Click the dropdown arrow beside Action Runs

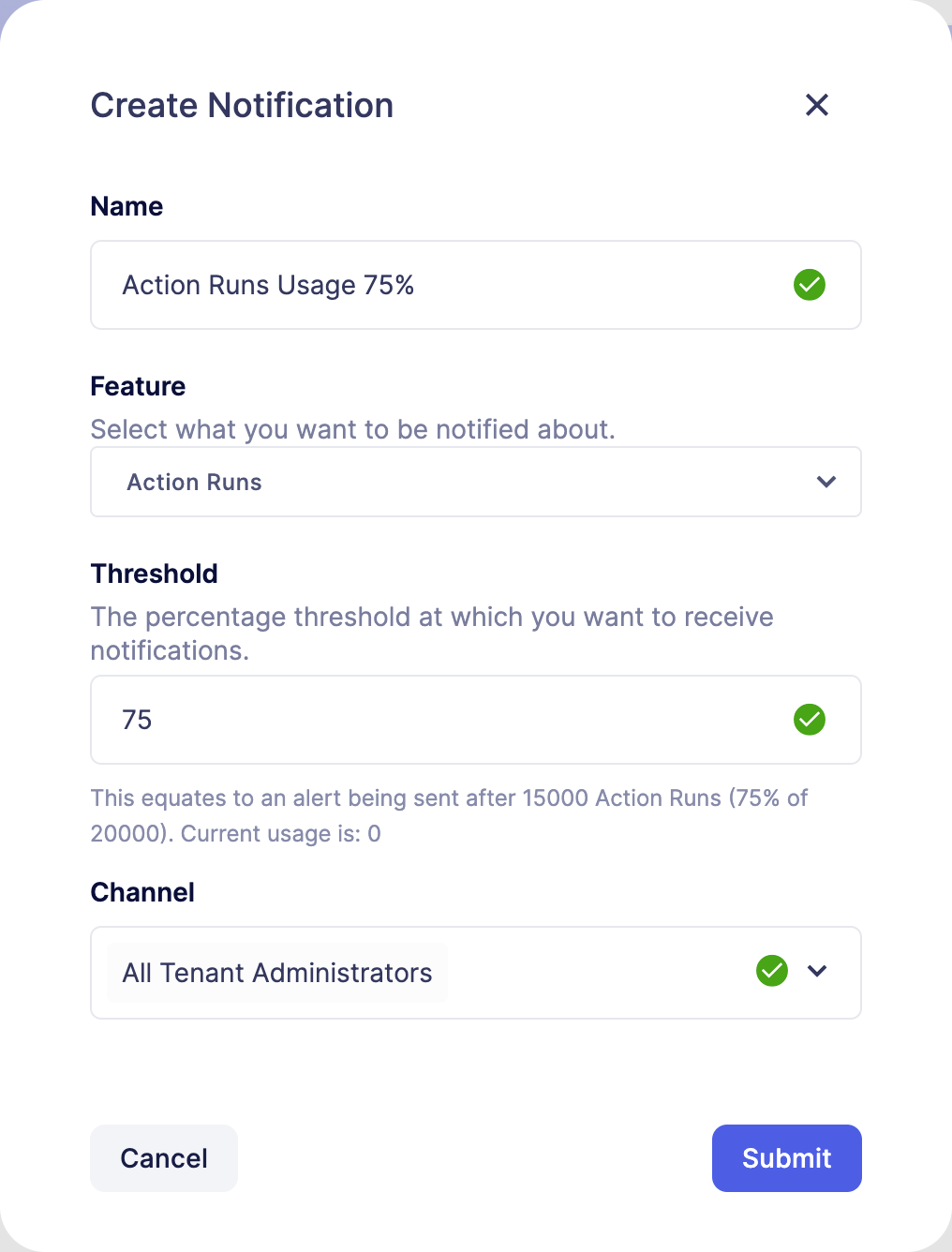pyautogui.click(x=826, y=482)
